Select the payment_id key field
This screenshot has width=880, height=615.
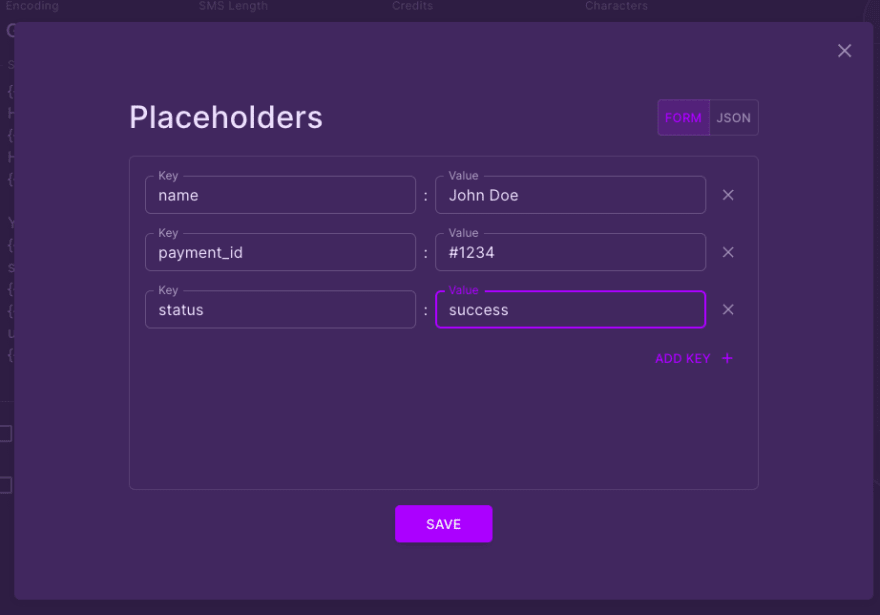[280, 252]
